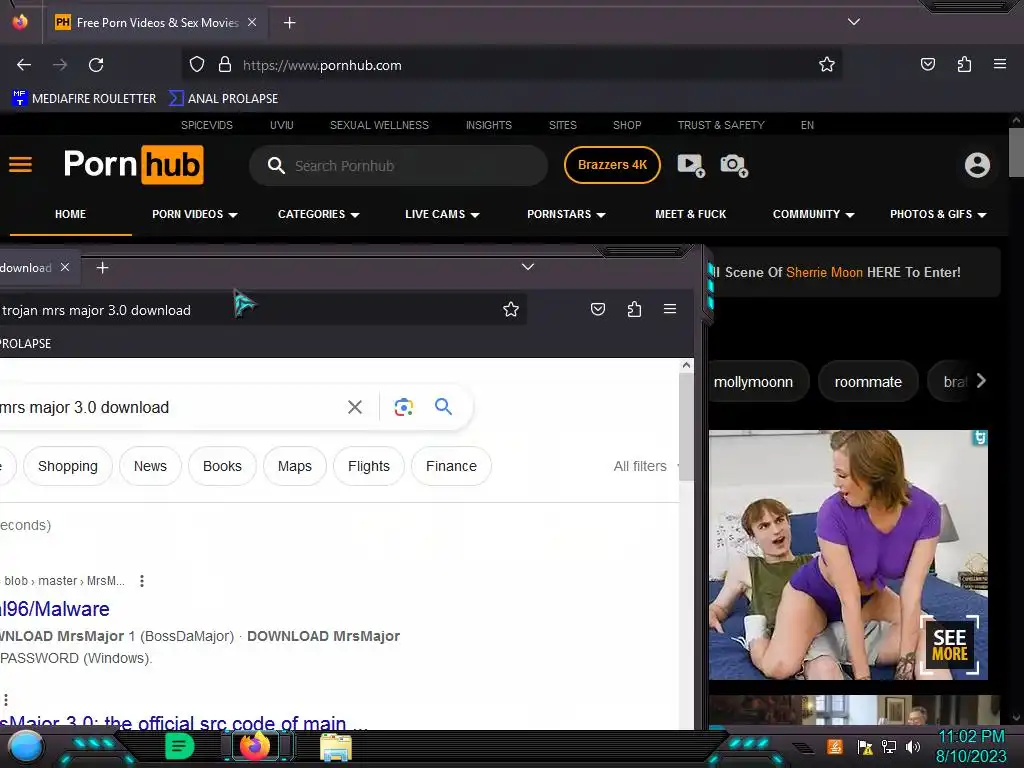Open the MEDIAFIRE ROULETTER bookmark
This screenshot has height=768, width=1024.
pyautogui.click(x=84, y=99)
